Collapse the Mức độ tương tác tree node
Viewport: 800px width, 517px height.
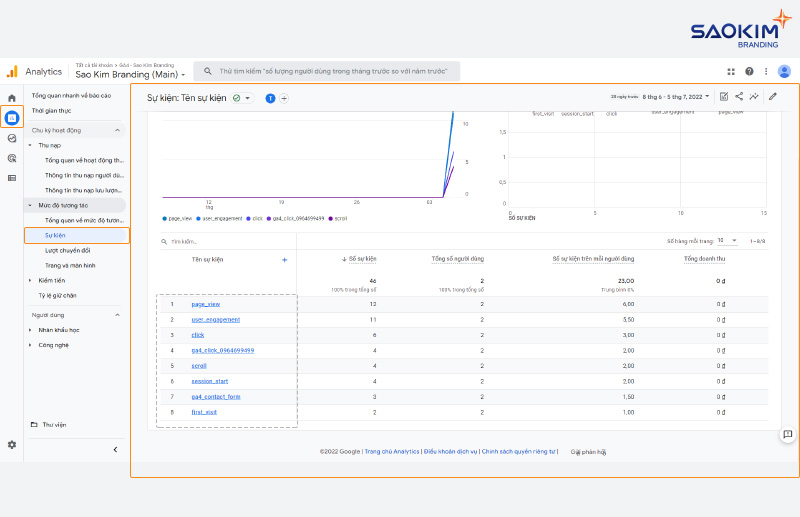pyautogui.click(x=30, y=205)
